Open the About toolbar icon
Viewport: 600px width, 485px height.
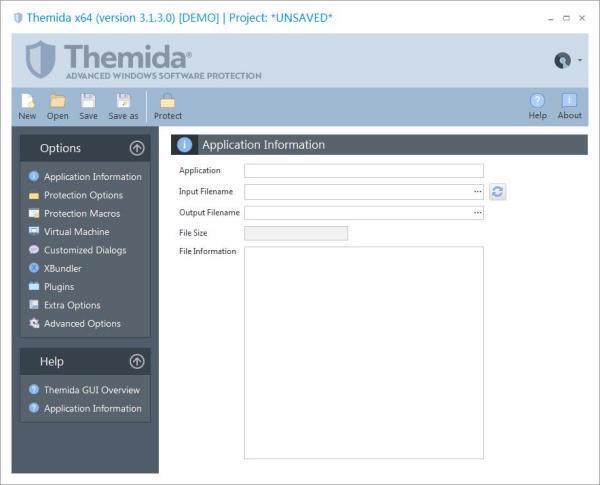click(x=569, y=101)
